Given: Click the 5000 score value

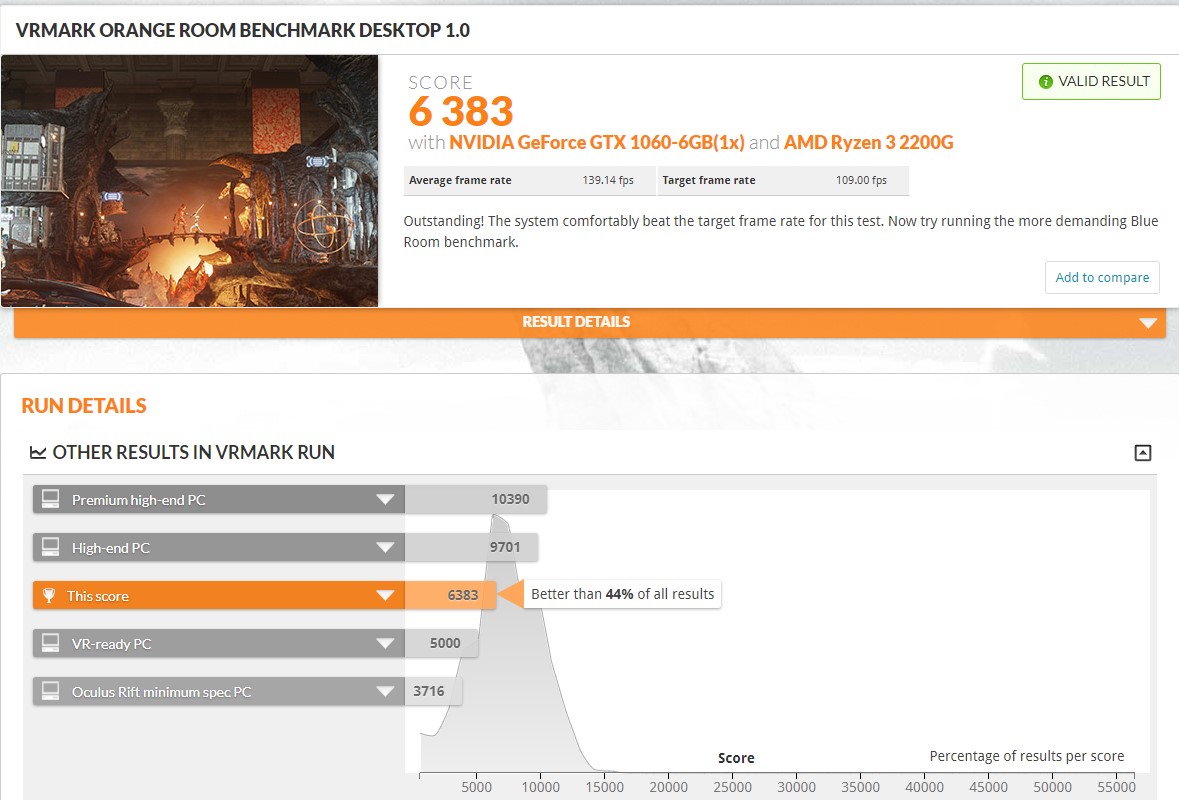Looking at the screenshot, I should 445,644.
